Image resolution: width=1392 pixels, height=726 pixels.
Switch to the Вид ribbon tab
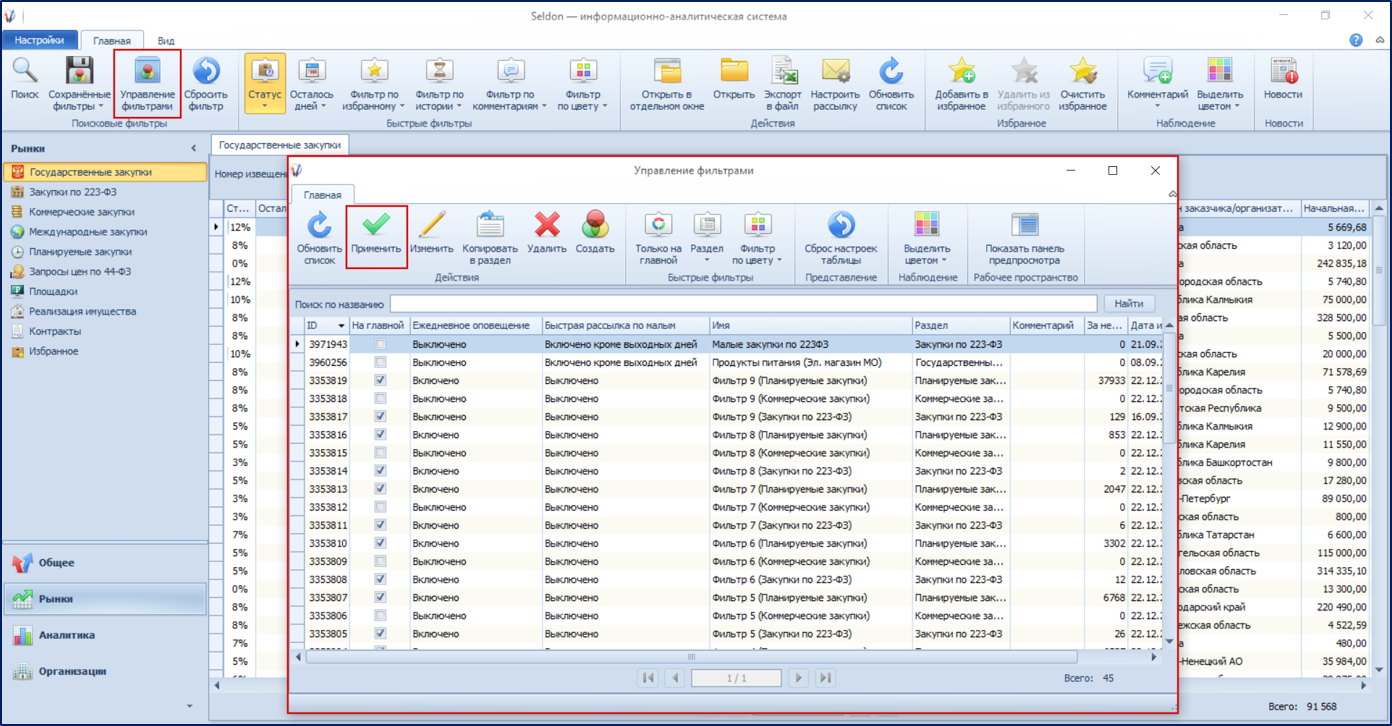tap(166, 41)
